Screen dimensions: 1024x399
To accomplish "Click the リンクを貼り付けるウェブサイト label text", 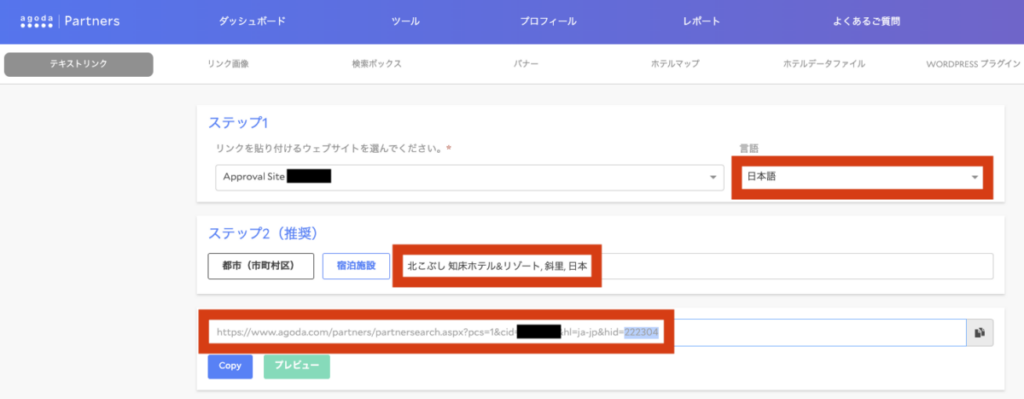I will pos(330,149).
